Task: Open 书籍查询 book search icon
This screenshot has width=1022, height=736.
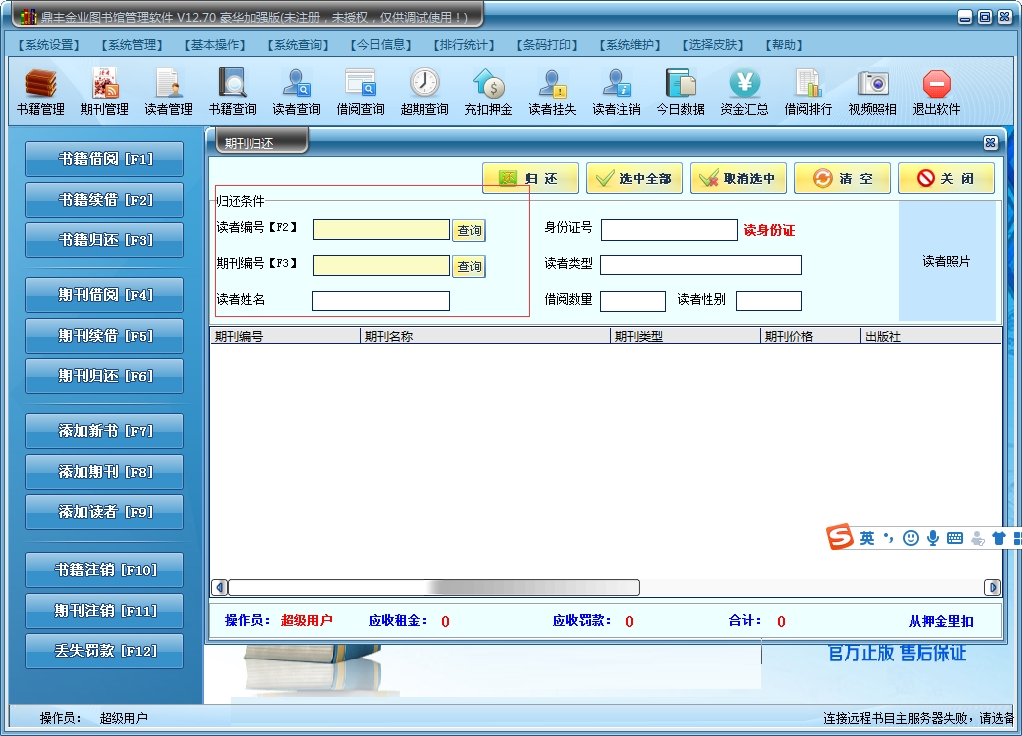Action: (x=232, y=91)
